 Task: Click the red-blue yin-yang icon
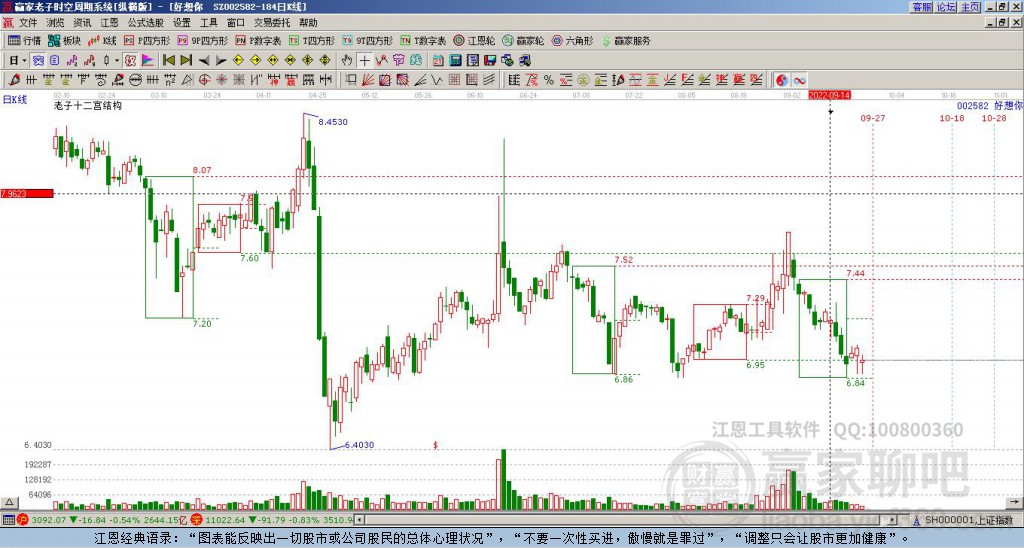[782, 80]
